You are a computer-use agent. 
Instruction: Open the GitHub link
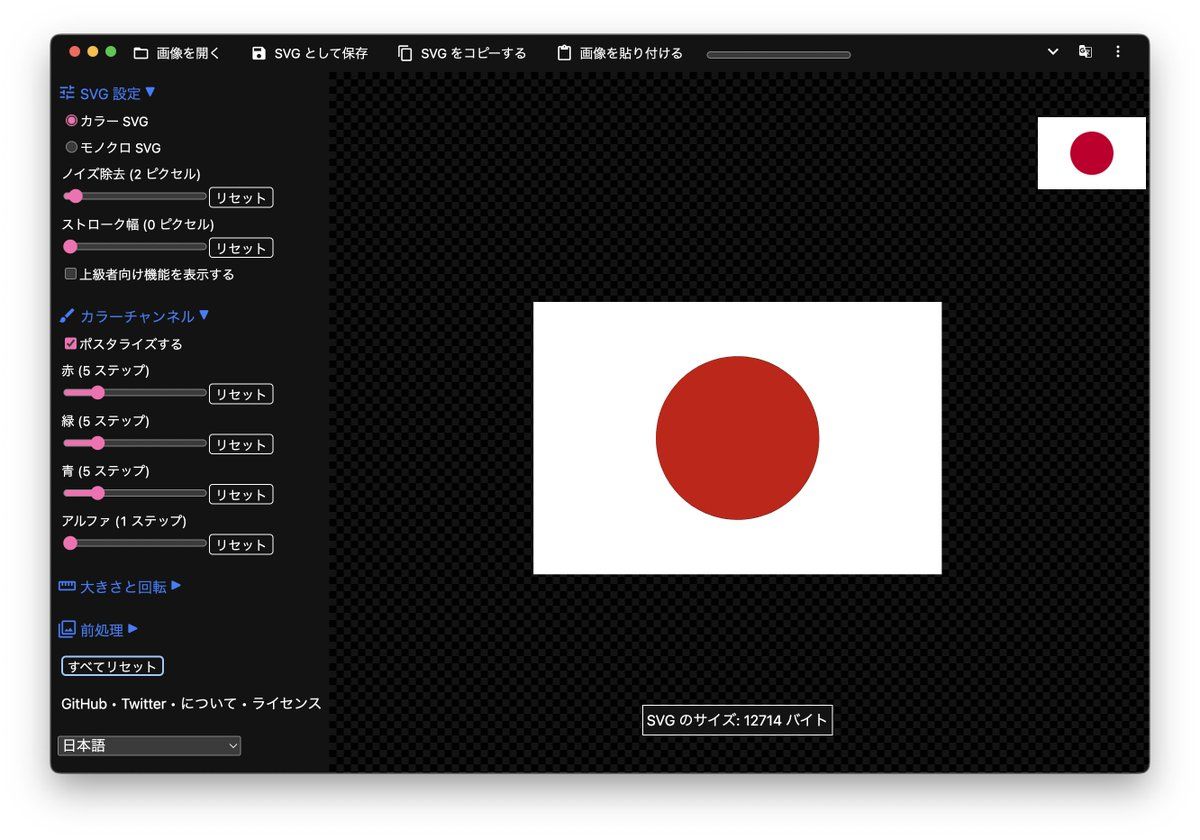(84, 704)
